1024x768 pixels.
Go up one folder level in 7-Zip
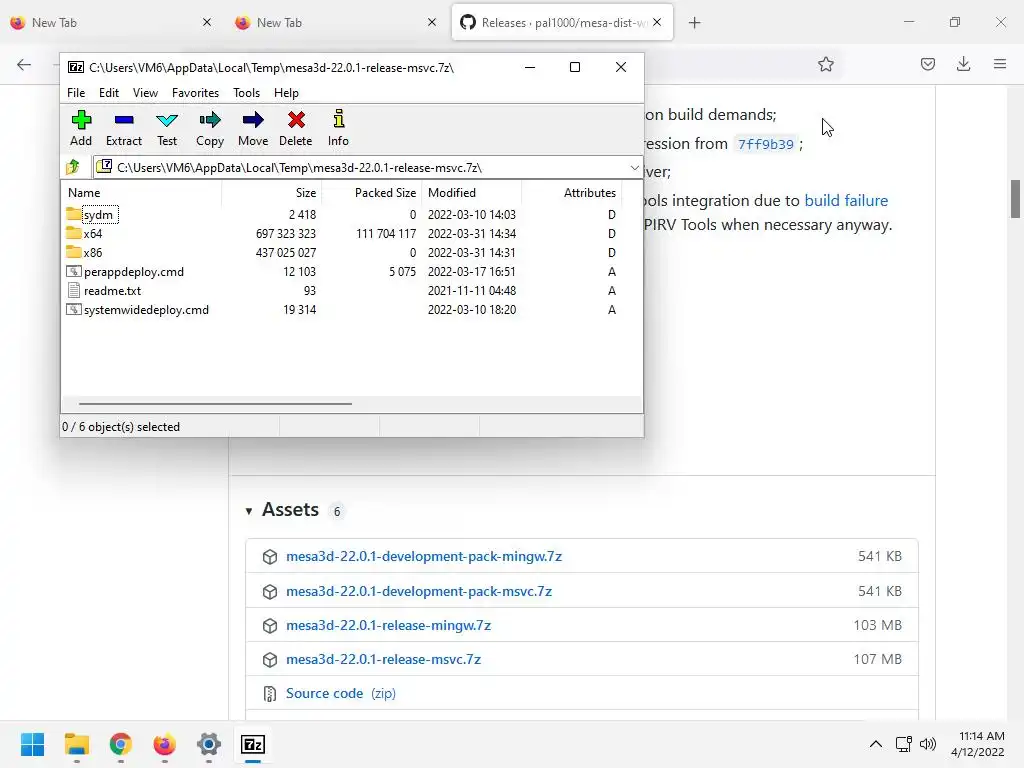tap(73, 167)
